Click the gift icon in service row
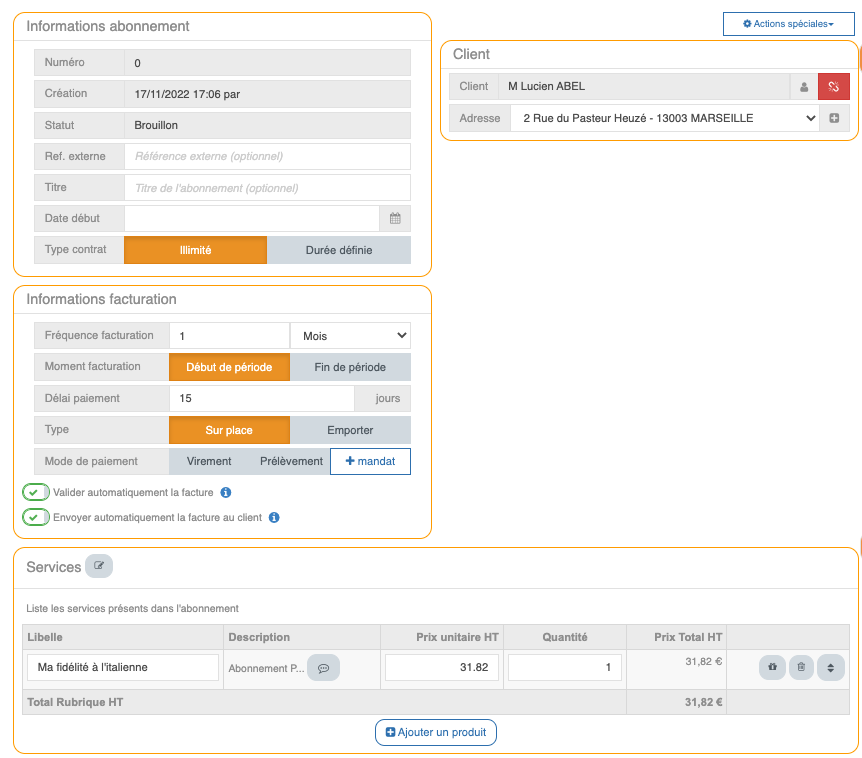Image resolution: width=862 pixels, height=758 pixels. pyautogui.click(x=772, y=667)
